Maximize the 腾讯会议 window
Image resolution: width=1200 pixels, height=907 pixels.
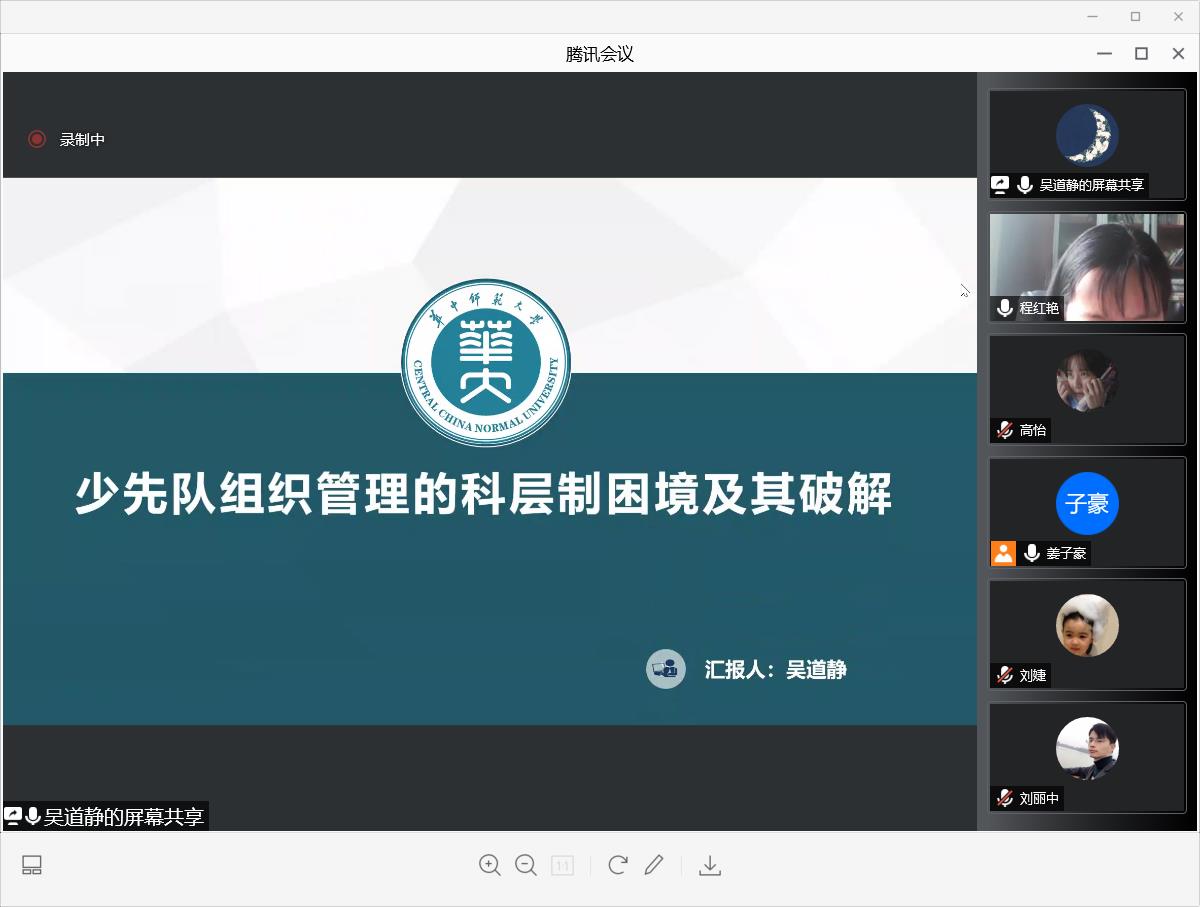[x=1141, y=54]
